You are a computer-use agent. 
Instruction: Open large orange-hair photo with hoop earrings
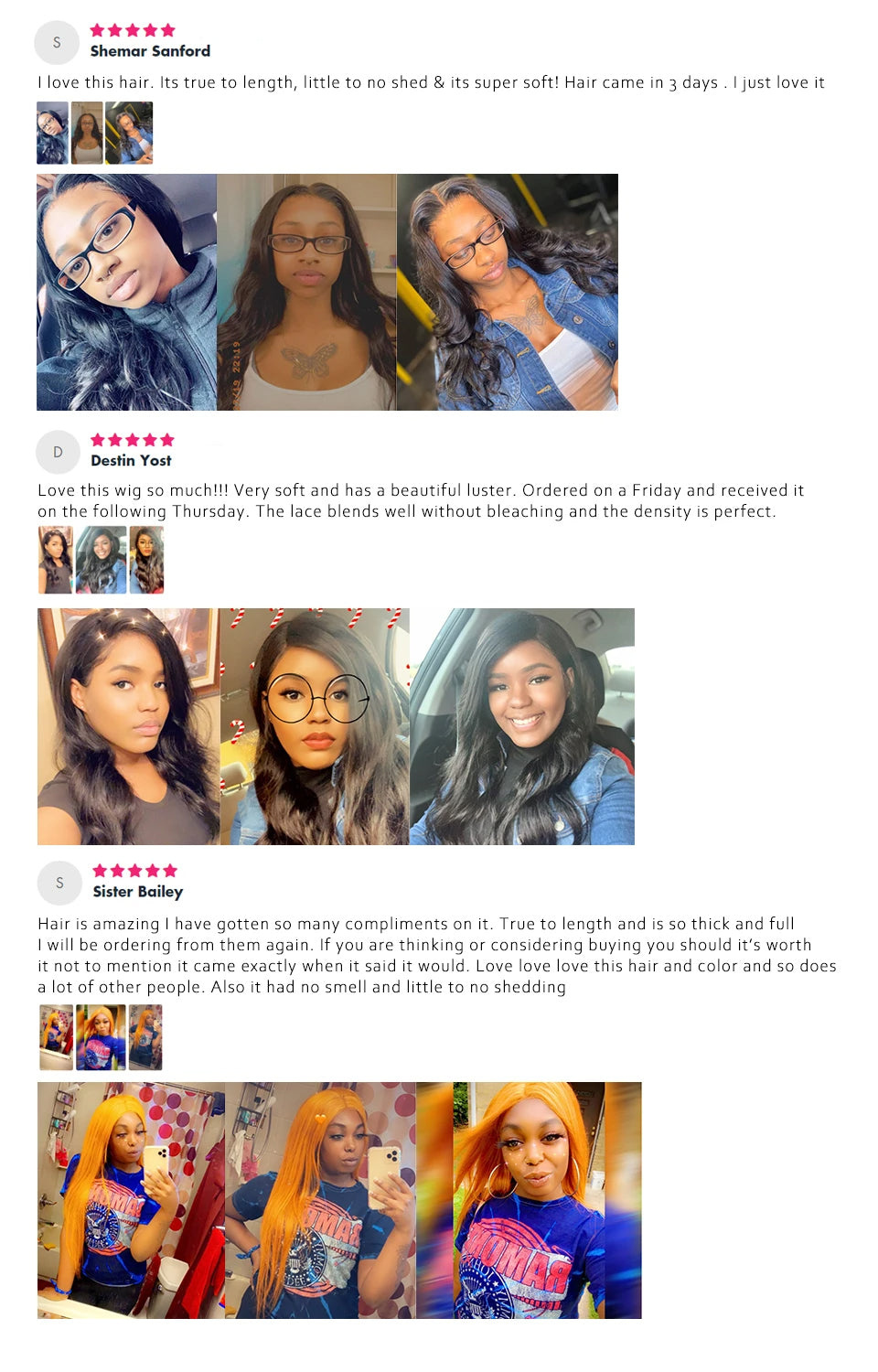(530, 1200)
